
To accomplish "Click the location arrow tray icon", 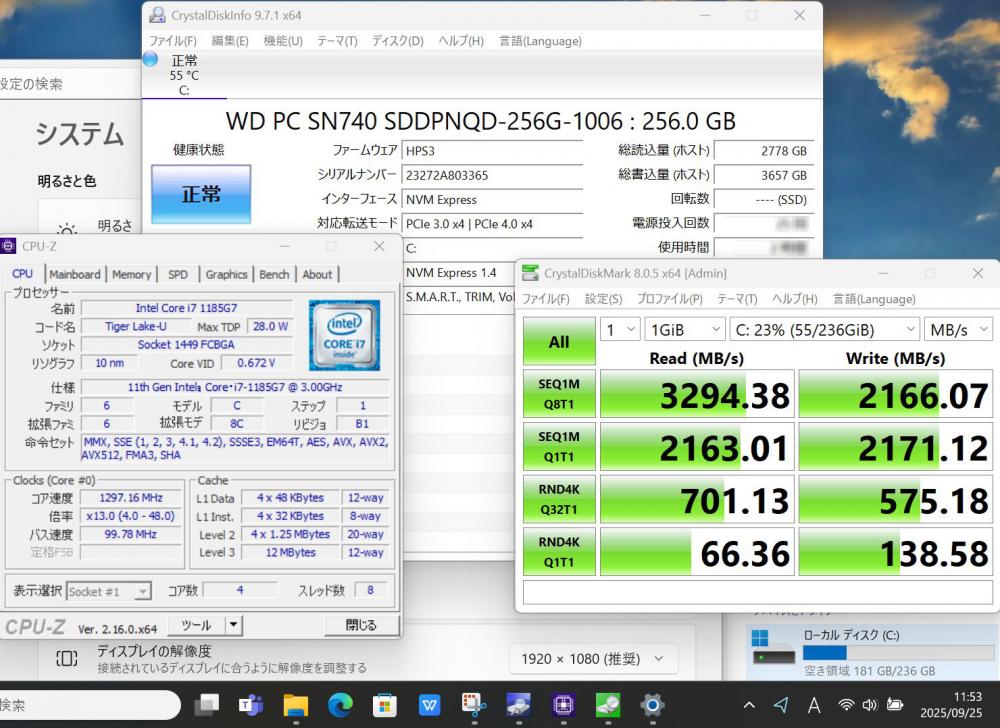I will (781, 704).
